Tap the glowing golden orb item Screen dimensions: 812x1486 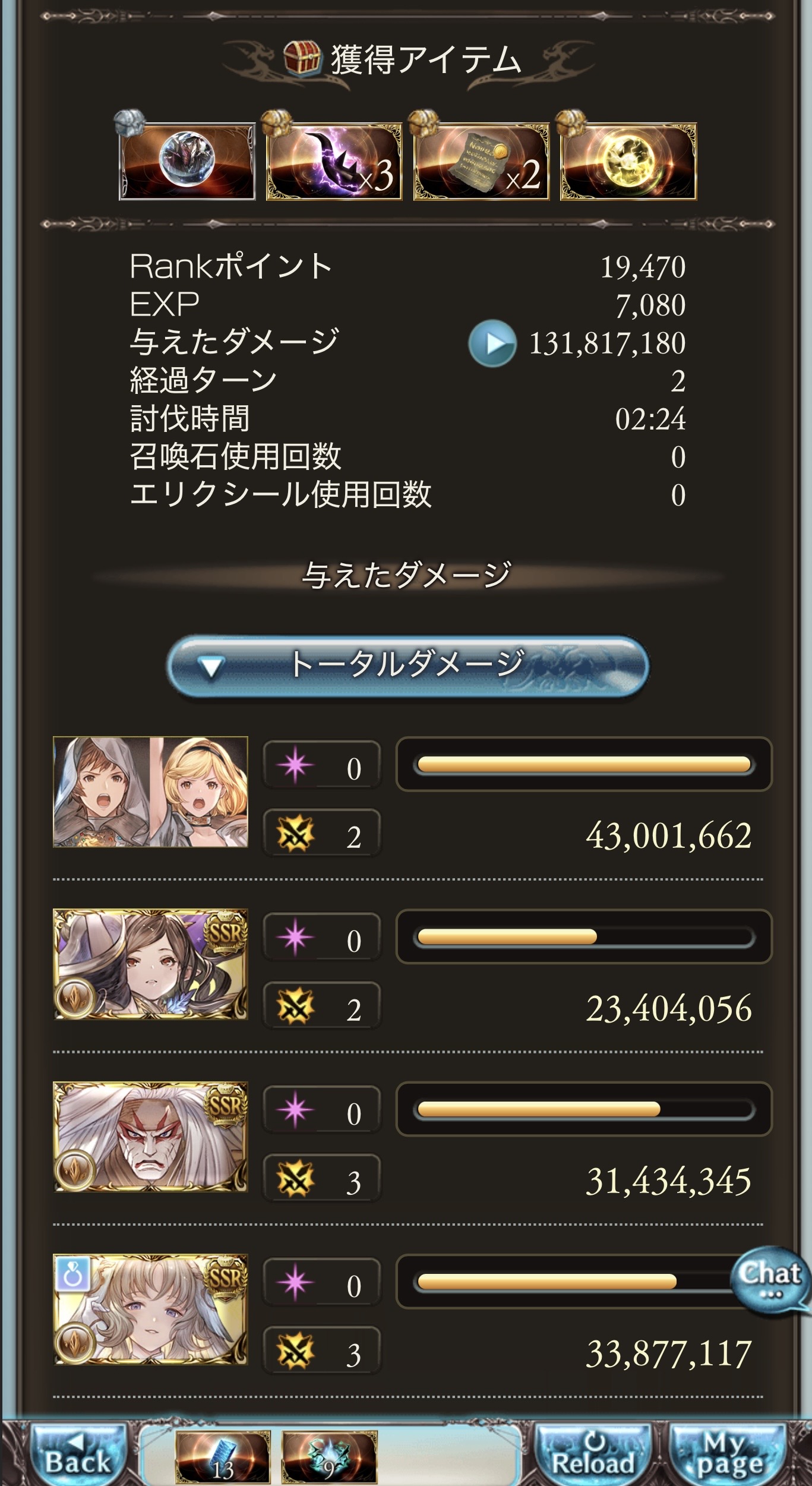tap(628, 160)
